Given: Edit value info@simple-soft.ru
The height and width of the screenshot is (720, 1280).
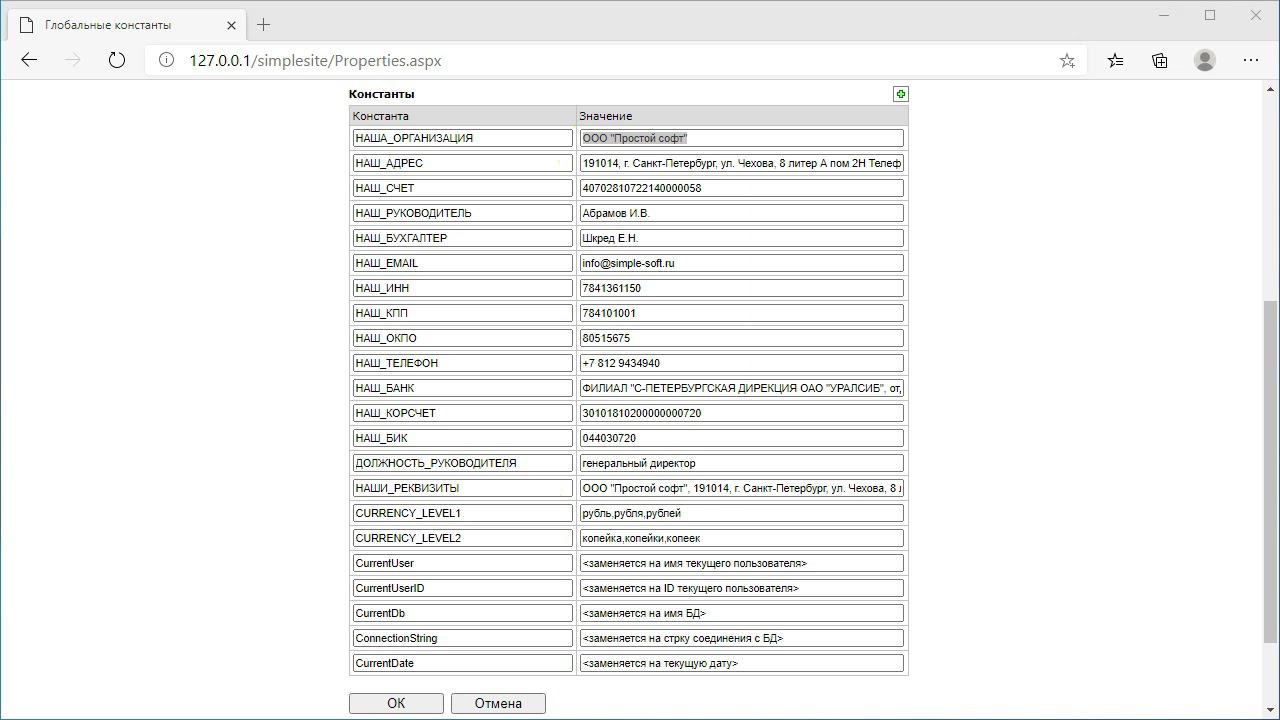Looking at the screenshot, I should click(741, 263).
